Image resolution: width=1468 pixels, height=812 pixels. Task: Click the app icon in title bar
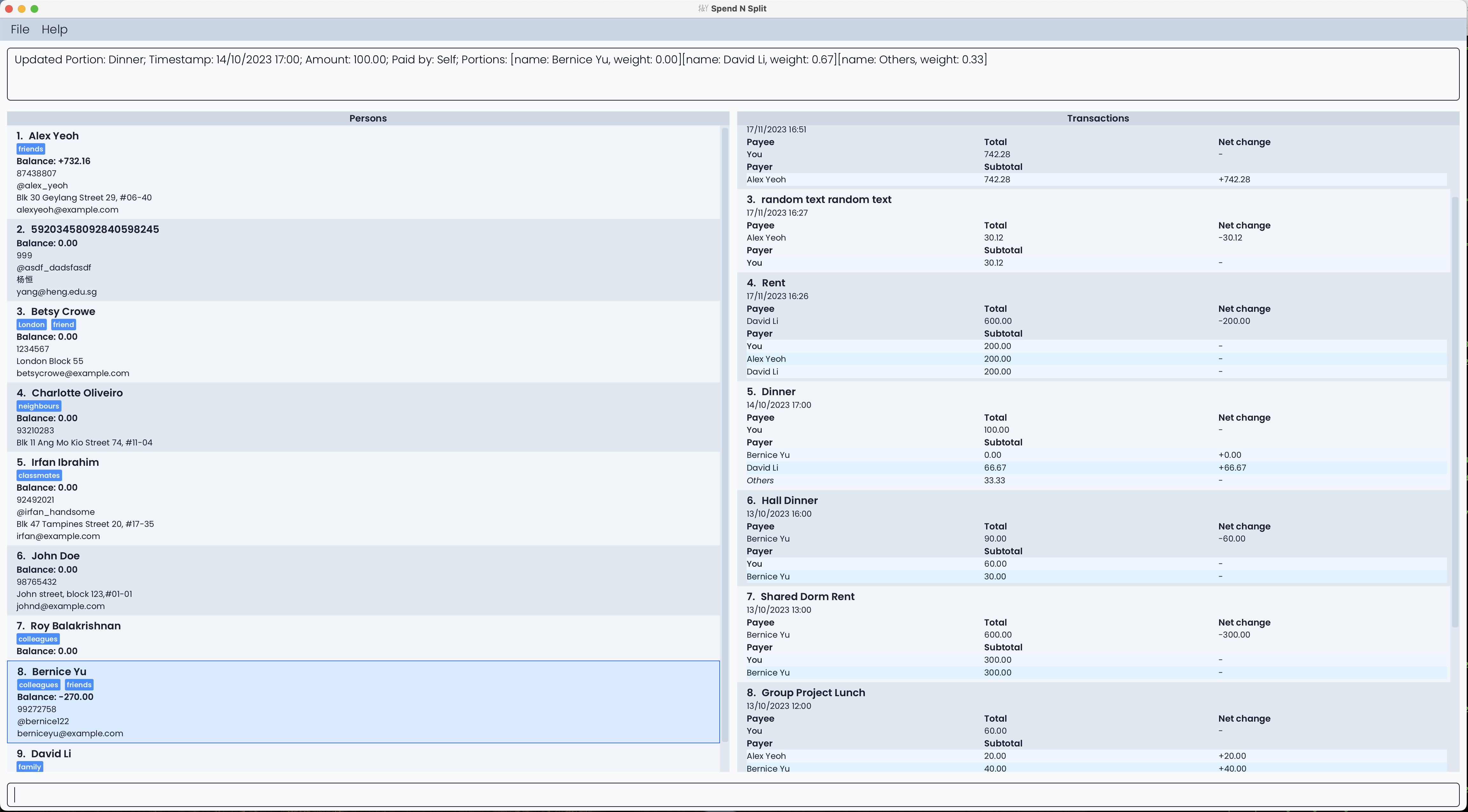point(703,9)
